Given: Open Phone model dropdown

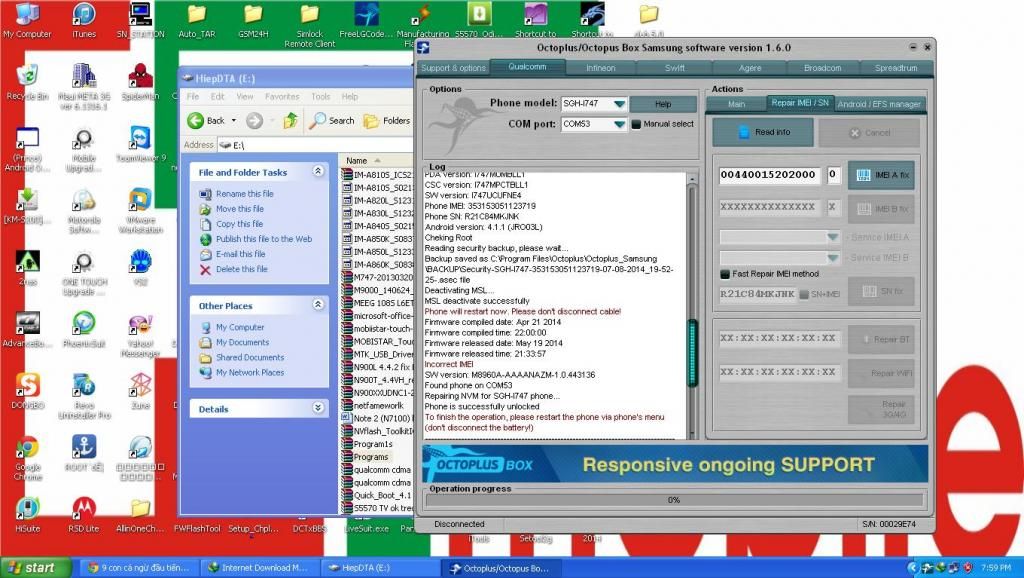Looking at the screenshot, I should tap(619, 104).
